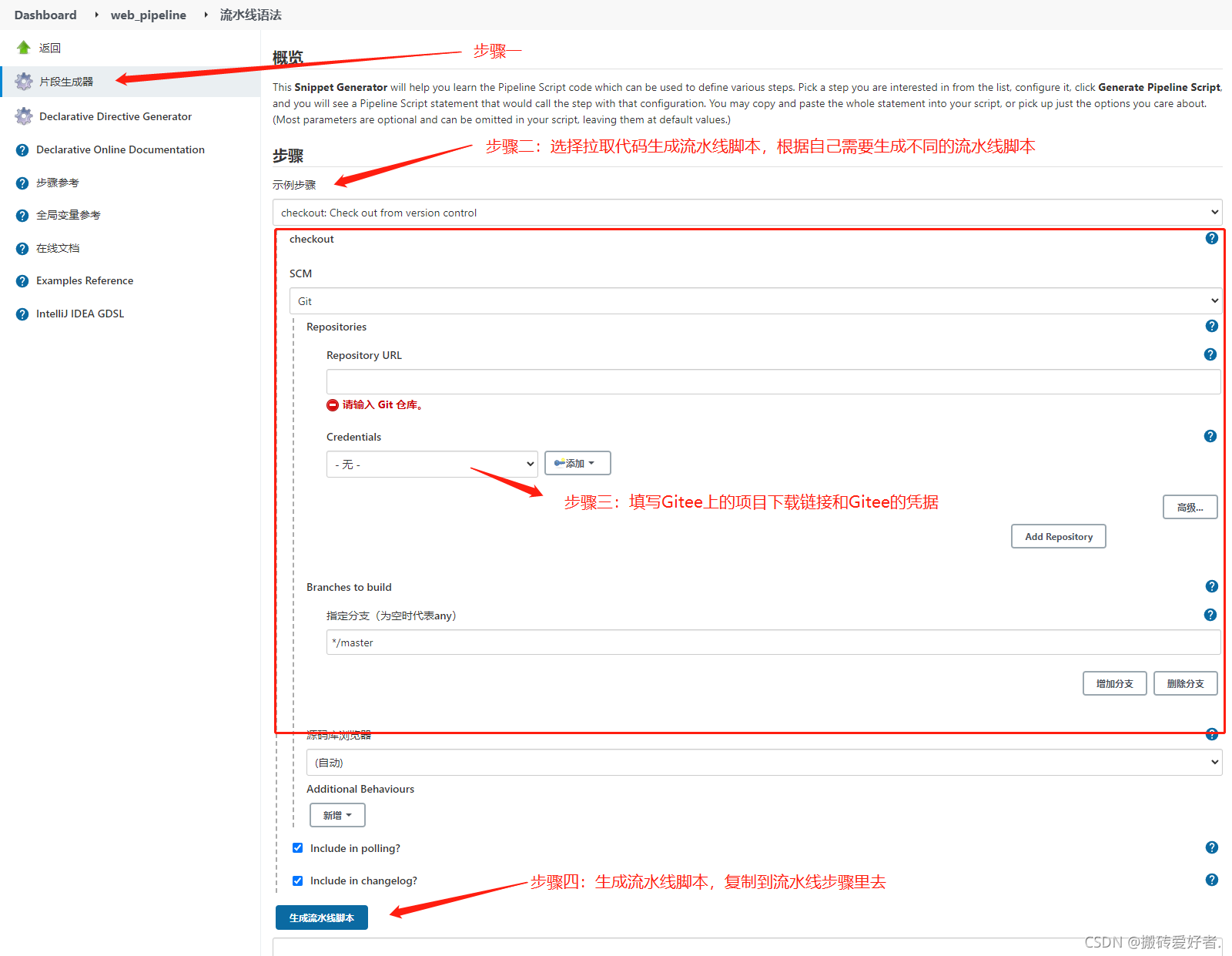Open the 源码库浏览器 自动 dropdown

coord(764,763)
